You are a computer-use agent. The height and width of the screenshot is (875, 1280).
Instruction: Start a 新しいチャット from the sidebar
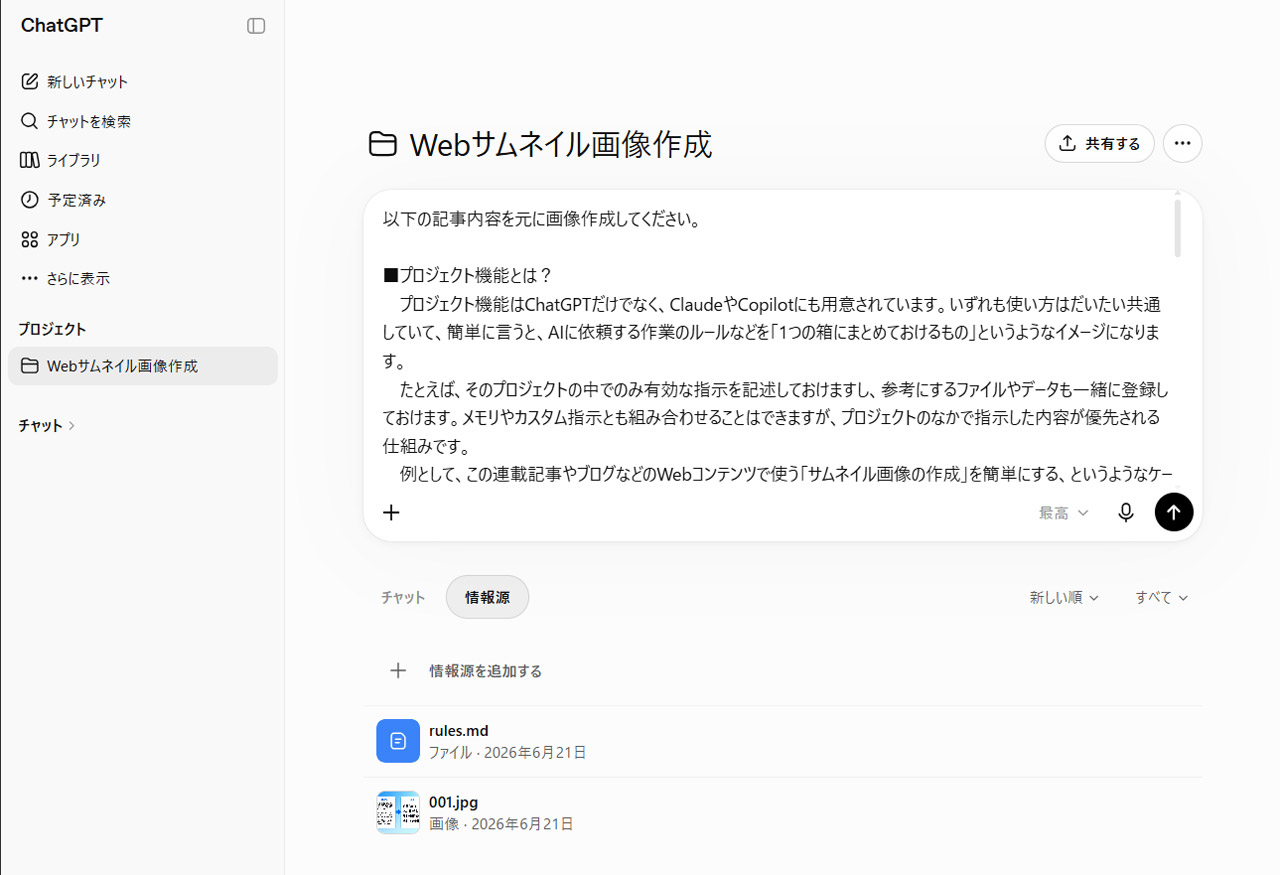tap(142, 82)
